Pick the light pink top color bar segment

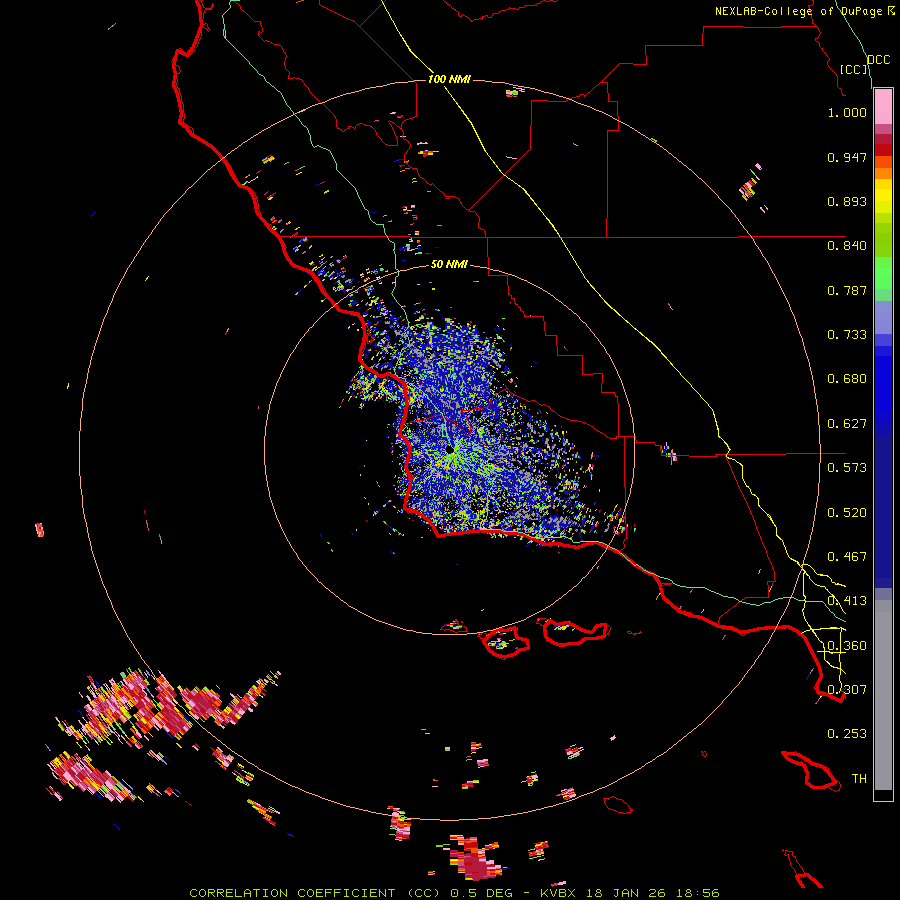(883, 107)
